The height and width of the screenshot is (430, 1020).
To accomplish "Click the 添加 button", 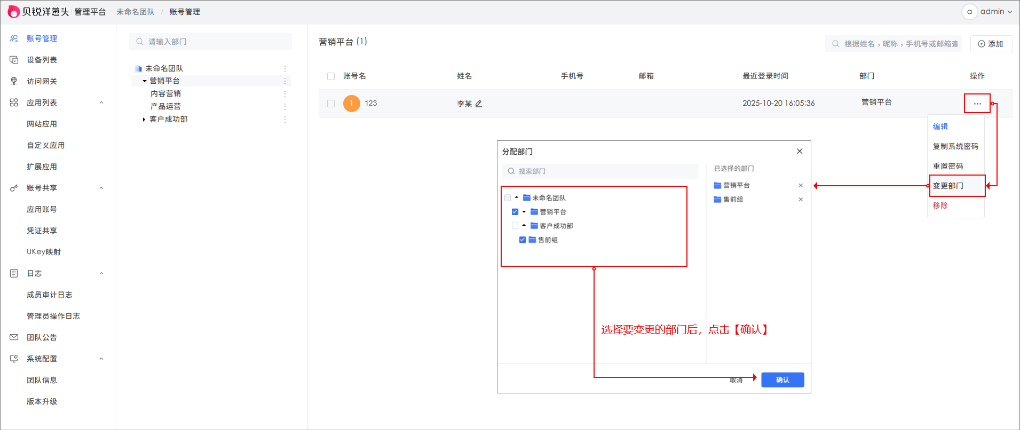I will tap(989, 44).
